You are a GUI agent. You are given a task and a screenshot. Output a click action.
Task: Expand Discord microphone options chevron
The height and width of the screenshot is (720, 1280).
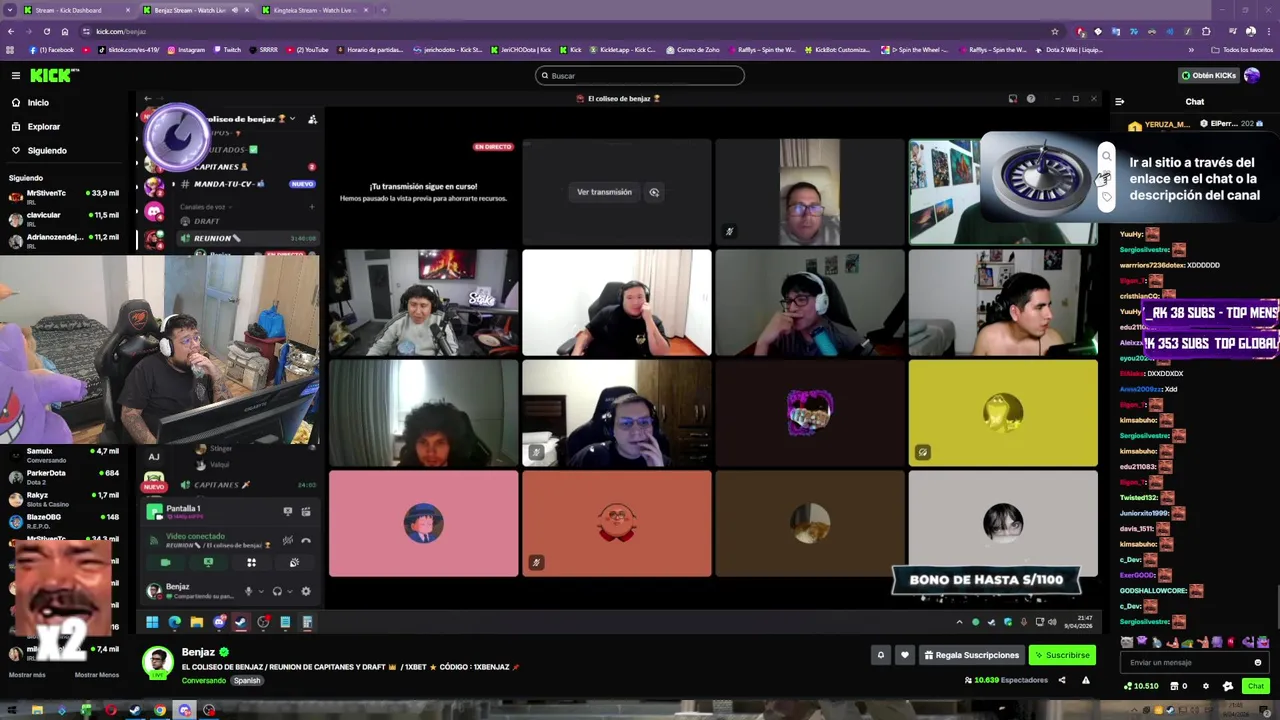point(261,591)
